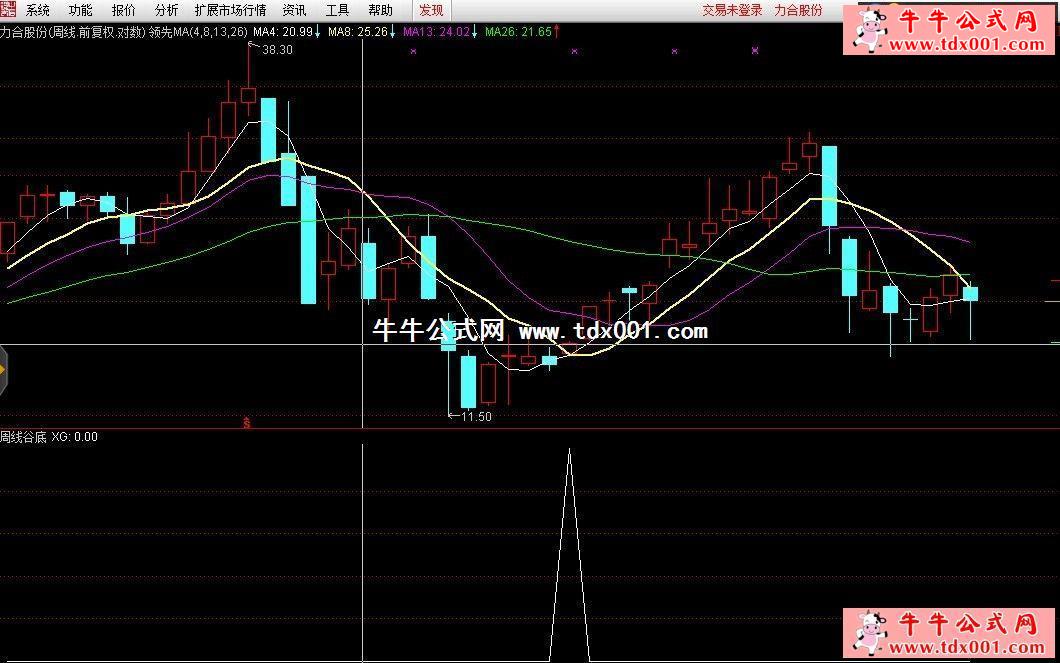Click the 领先MA(4,8,13,26) indicator label
Viewport: 1060px width, 663px height.
pyautogui.click(x=198, y=32)
